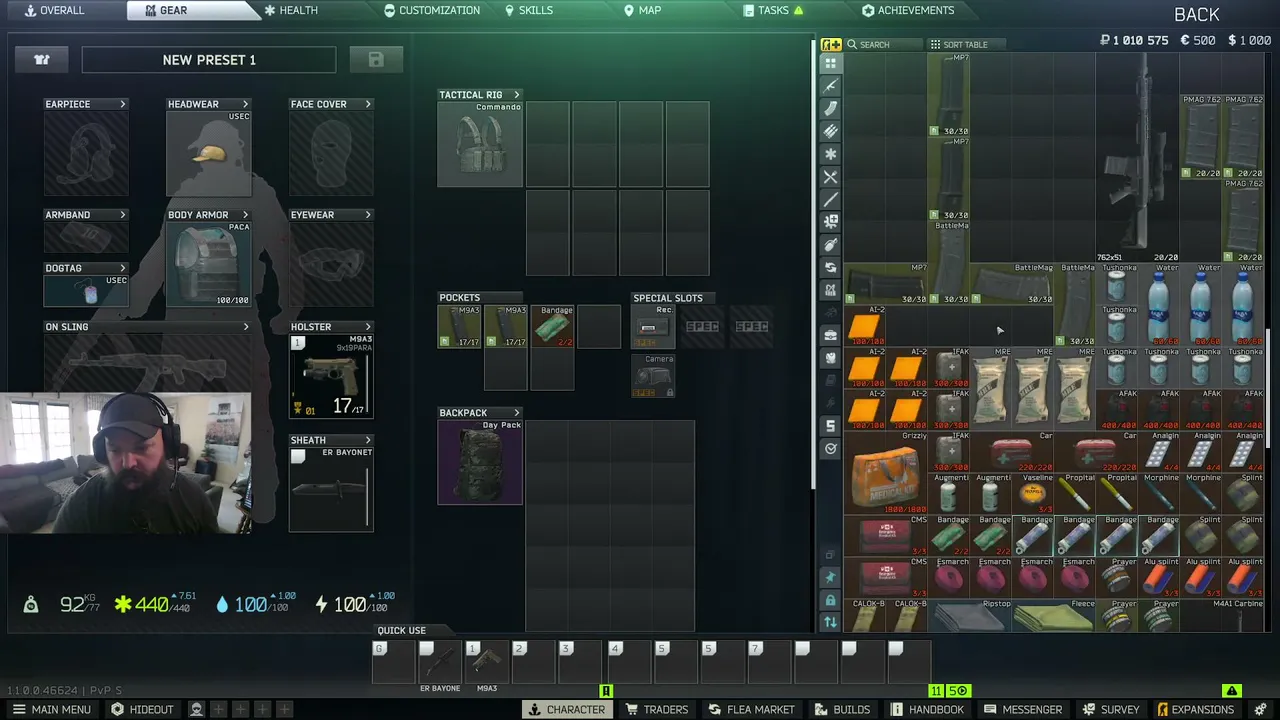Select the Bandage in the Pockets section

(x=553, y=327)
